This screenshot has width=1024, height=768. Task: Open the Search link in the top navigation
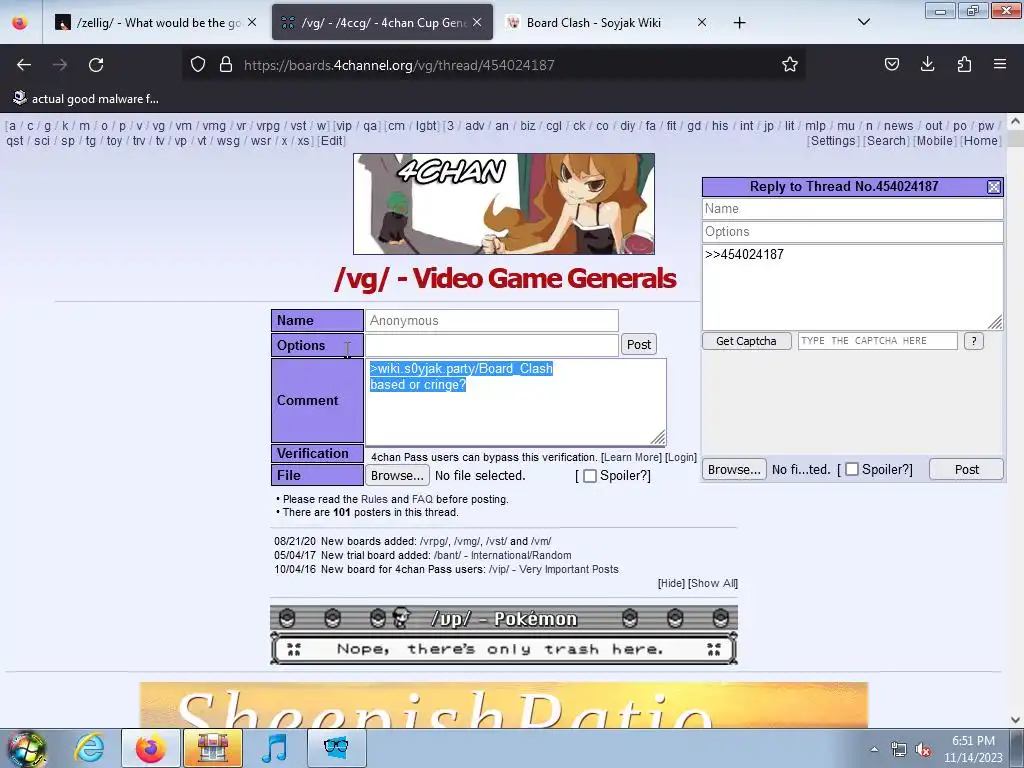[x=886, y=141]
